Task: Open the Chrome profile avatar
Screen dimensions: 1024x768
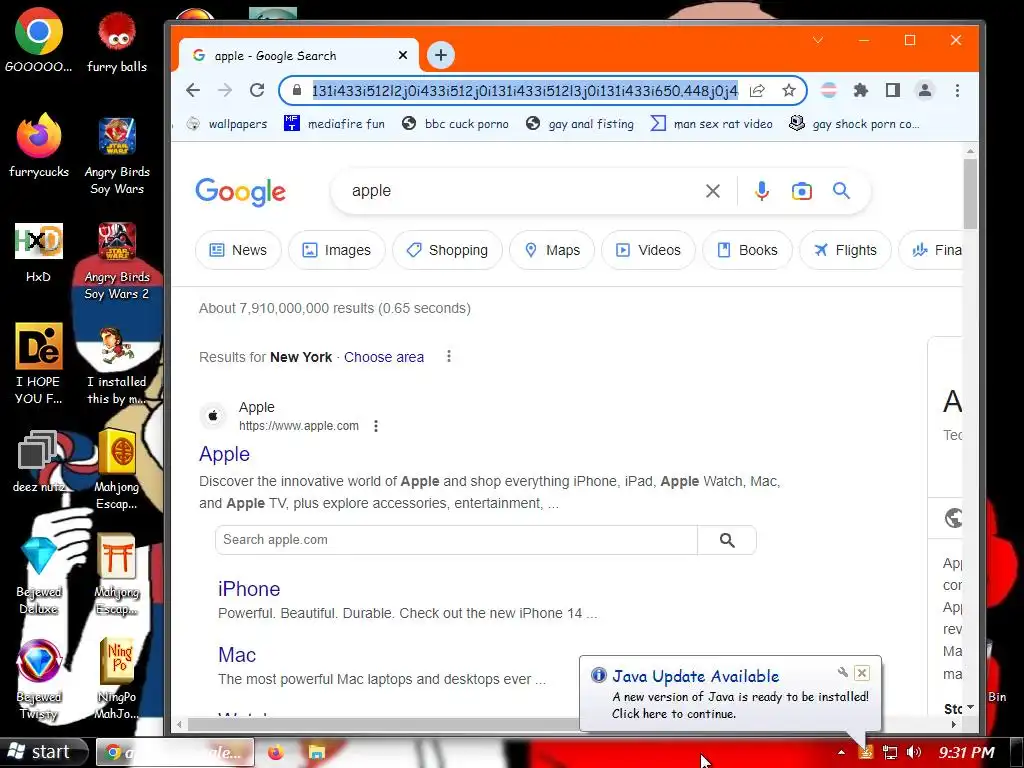Action: 925,90
